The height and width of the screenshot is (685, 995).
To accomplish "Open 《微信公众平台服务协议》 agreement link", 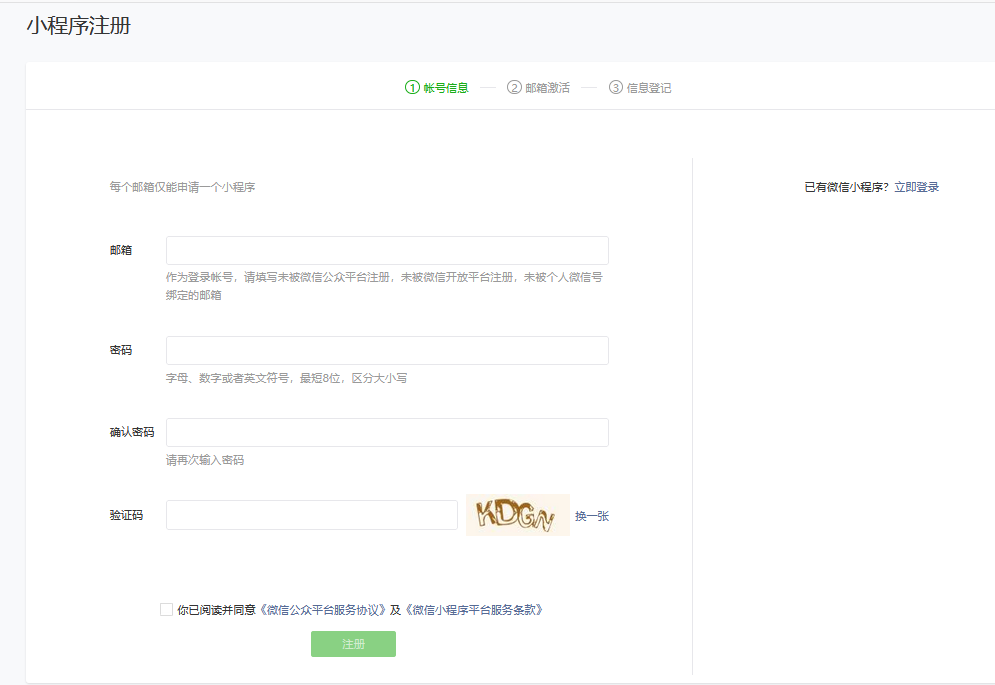I will (323, 610).
